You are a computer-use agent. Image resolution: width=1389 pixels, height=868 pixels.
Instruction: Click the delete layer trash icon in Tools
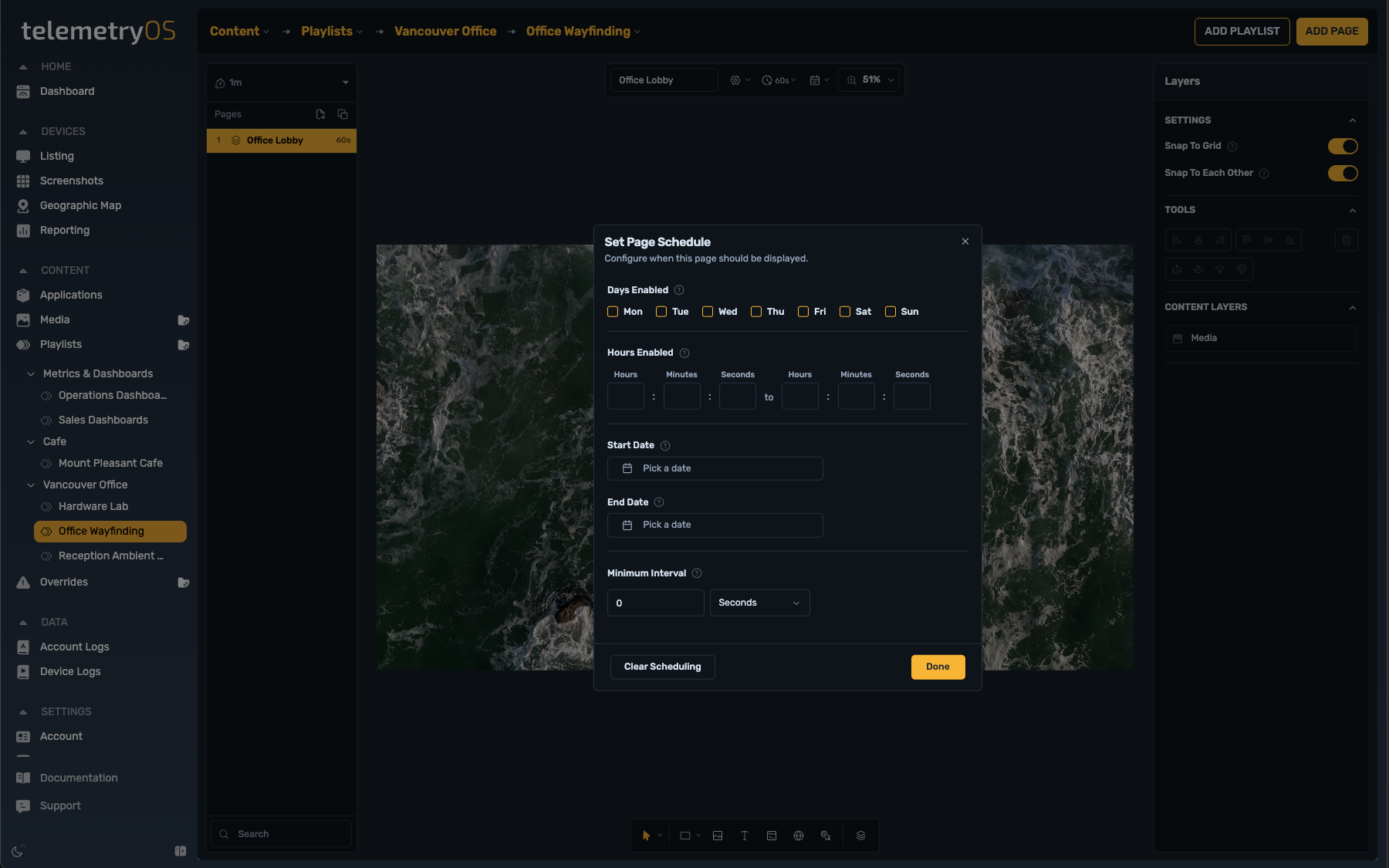click(1346, 240)
